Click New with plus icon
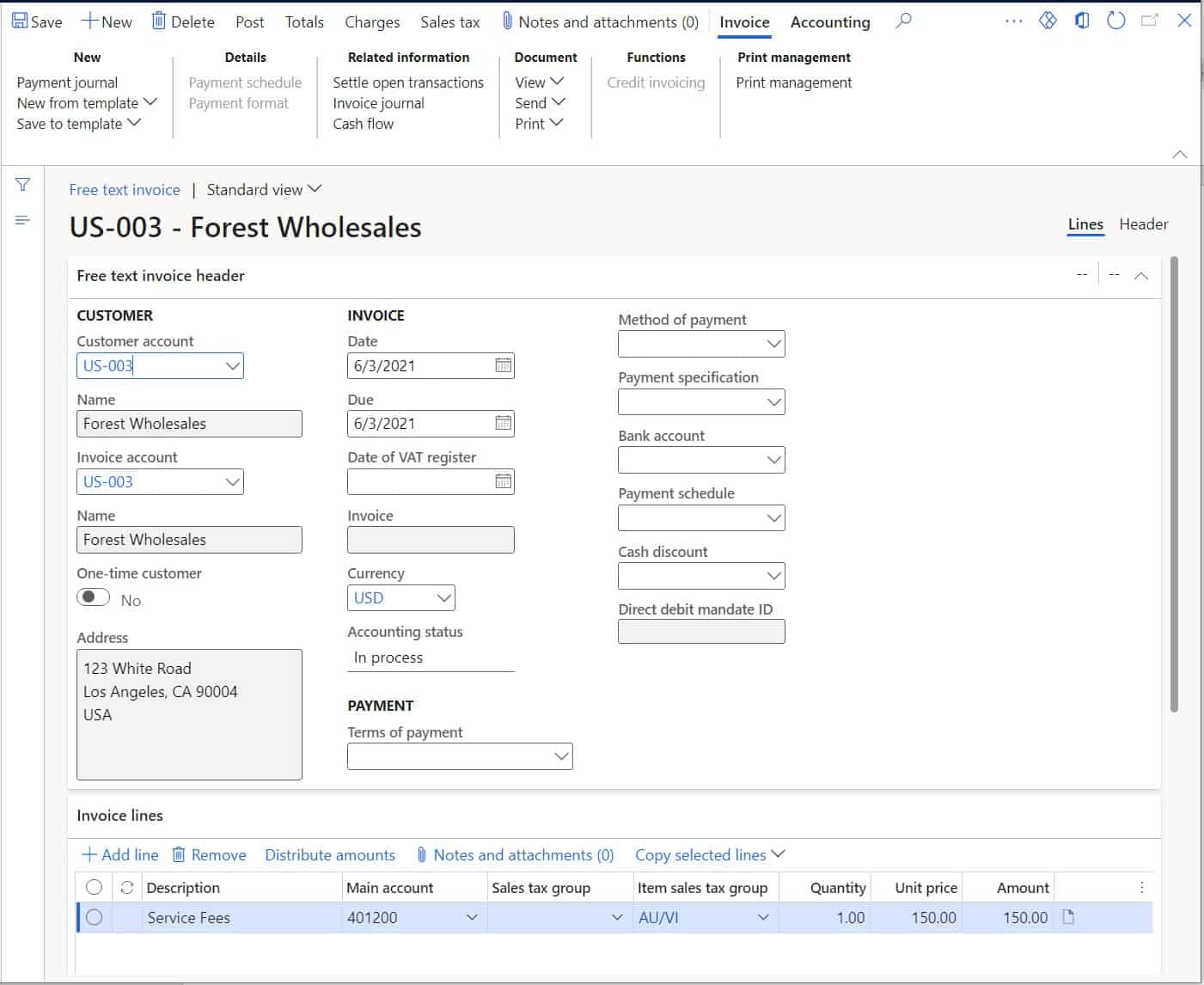Viewport: 1204px width, 985px height. coord(107,21)
